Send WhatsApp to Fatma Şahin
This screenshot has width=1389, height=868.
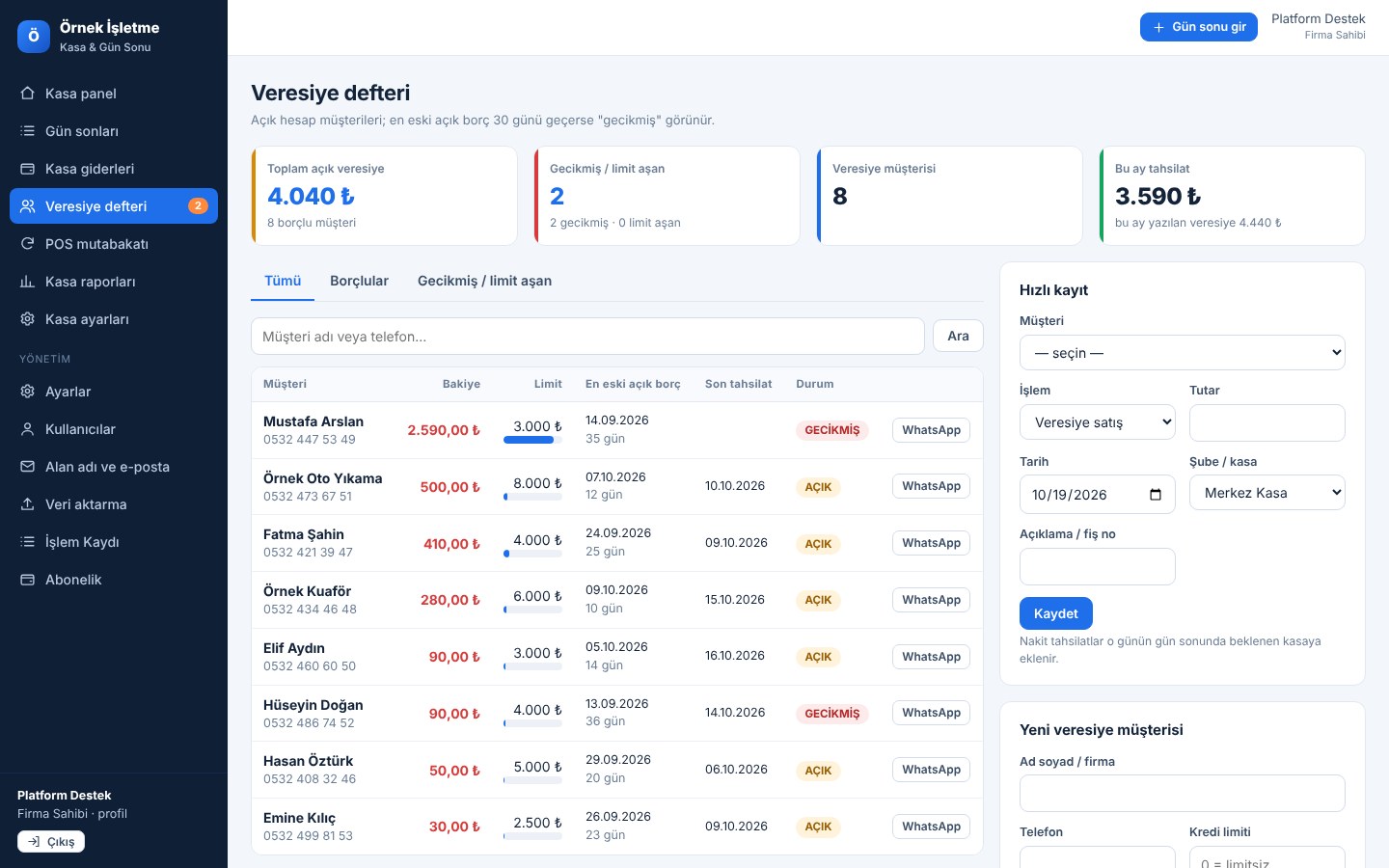pos(931,543)
